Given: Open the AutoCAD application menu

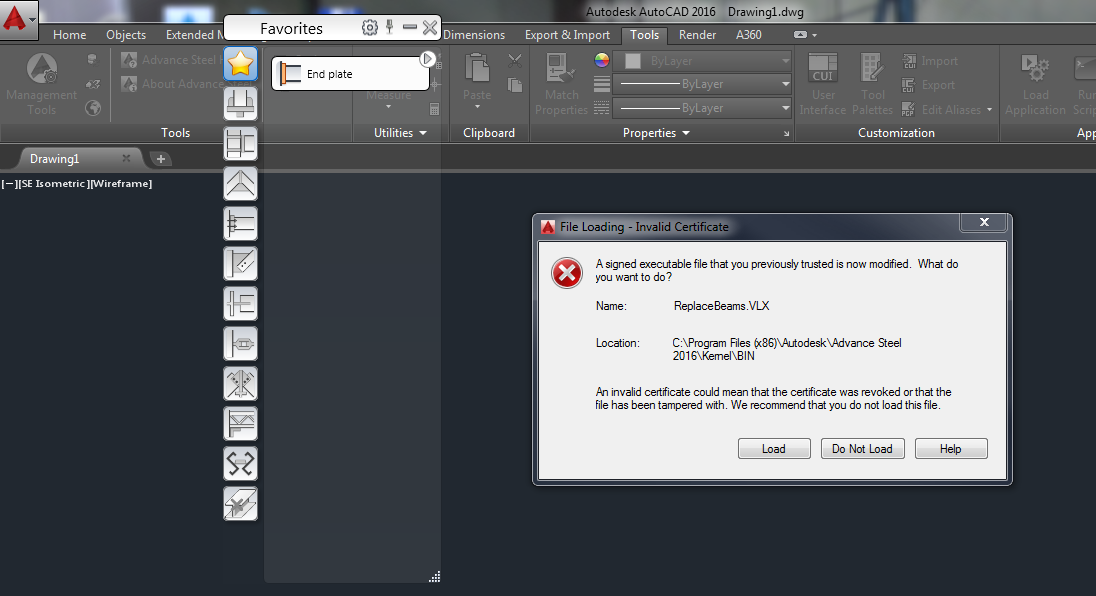Looking at the screenshot, I should click(15, 18).
